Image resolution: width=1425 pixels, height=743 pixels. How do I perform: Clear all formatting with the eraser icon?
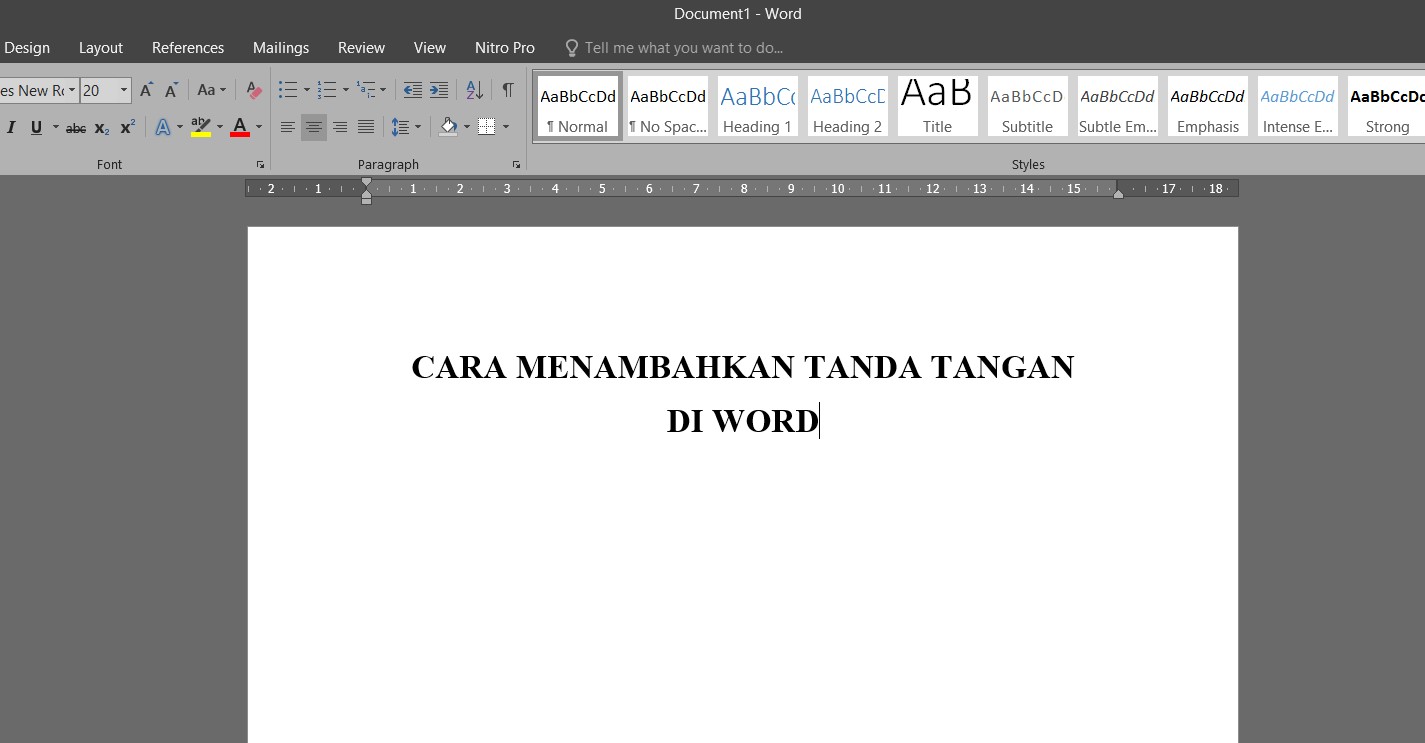pos(254,90)
